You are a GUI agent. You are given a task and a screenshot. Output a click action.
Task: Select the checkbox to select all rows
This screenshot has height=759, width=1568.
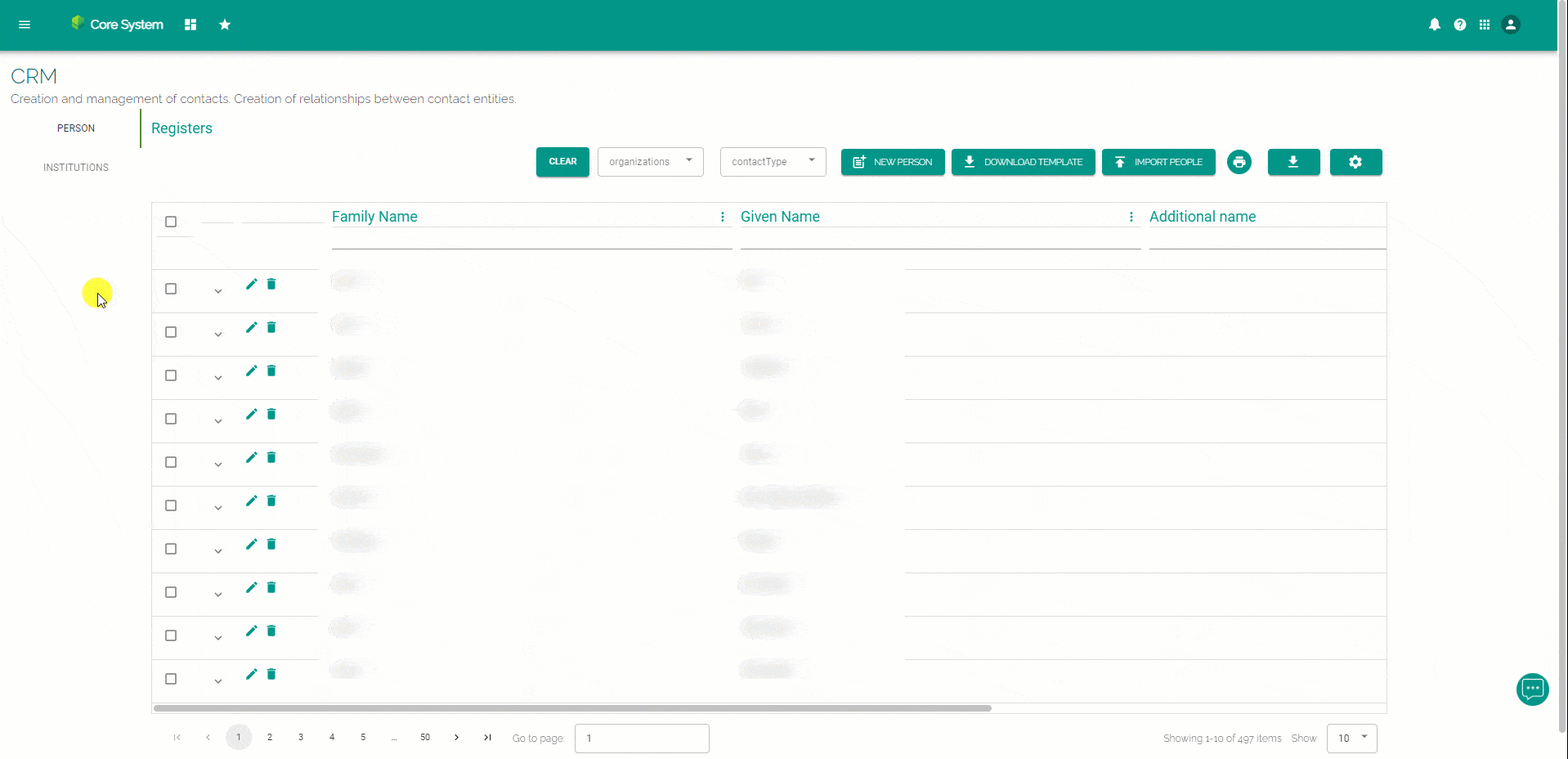[x=170, y=222]
